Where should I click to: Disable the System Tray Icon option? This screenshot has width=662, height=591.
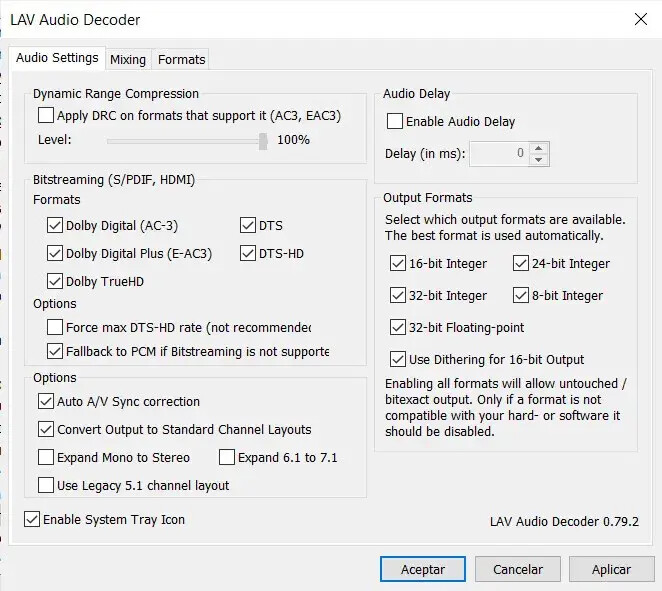(x=32, y=520)
